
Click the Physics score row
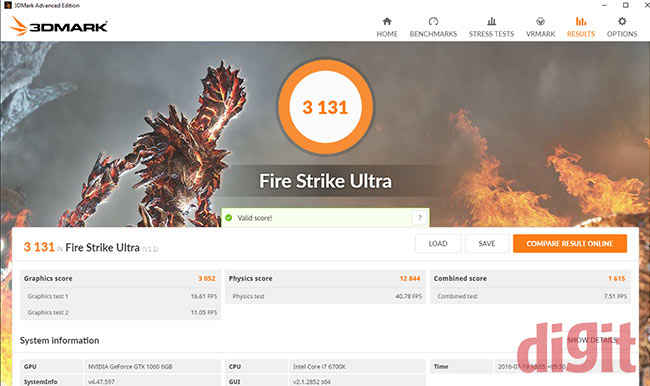(325, 278)
